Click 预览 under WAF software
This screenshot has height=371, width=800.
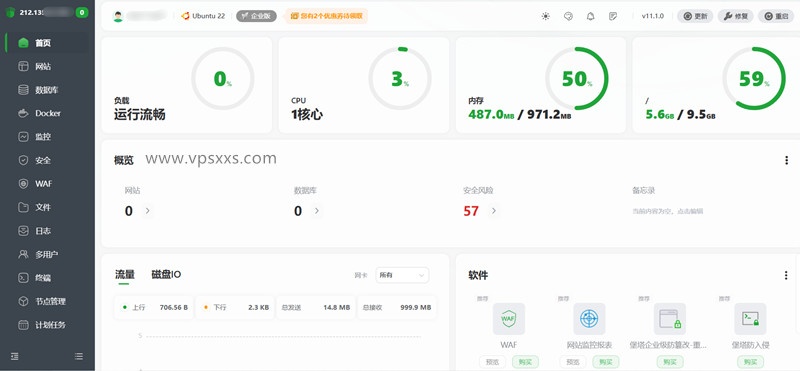point(492,362)
